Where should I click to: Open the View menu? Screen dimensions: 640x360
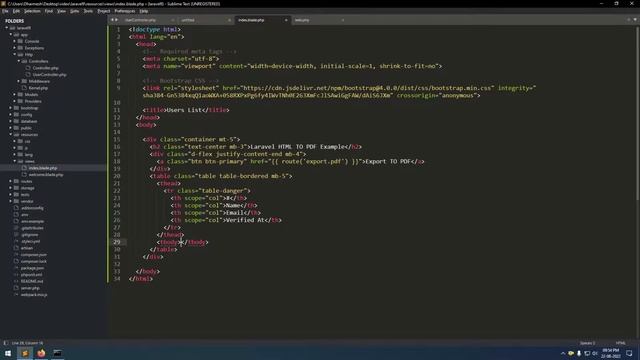pyautogui.click(x=61, y=11)
